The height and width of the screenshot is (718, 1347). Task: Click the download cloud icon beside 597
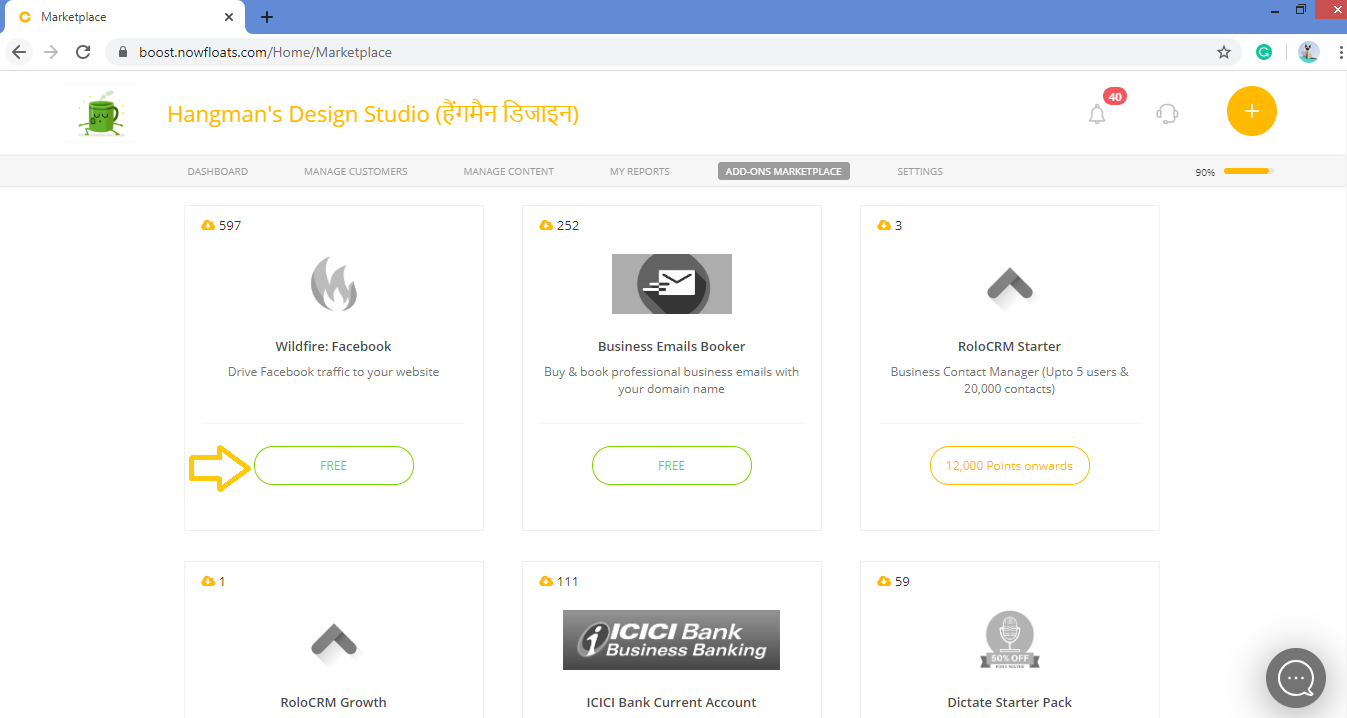(208, 226)
